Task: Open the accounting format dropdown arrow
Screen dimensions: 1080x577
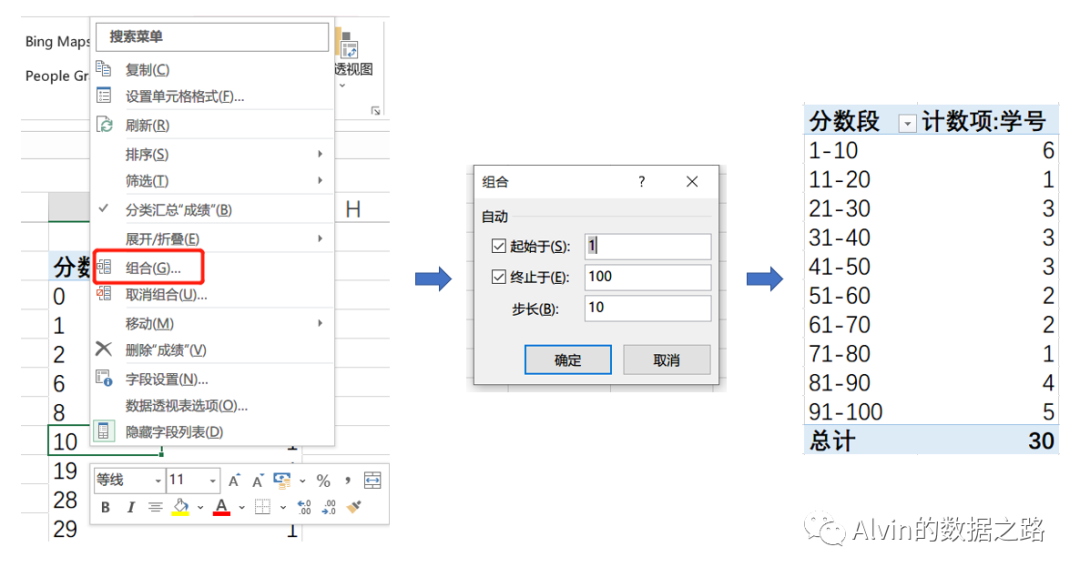Action: click(x=302, y=481)
